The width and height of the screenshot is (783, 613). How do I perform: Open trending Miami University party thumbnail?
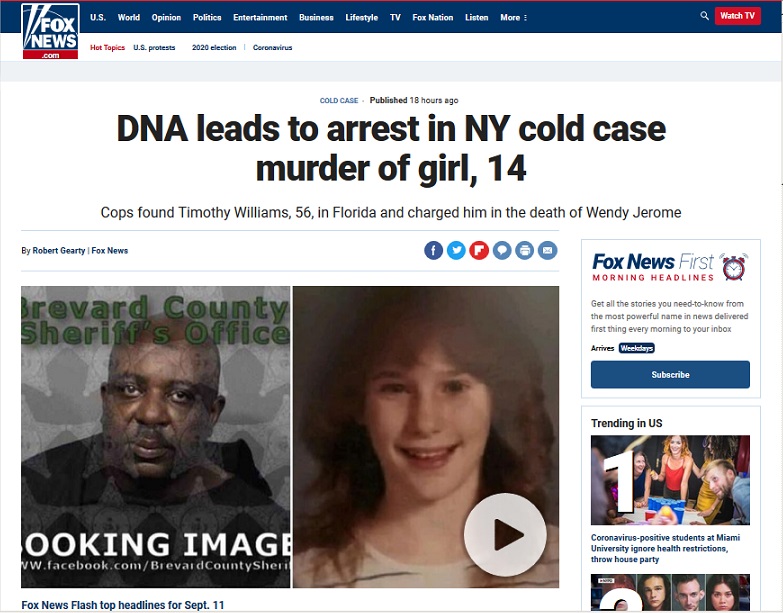pos(670,480)
